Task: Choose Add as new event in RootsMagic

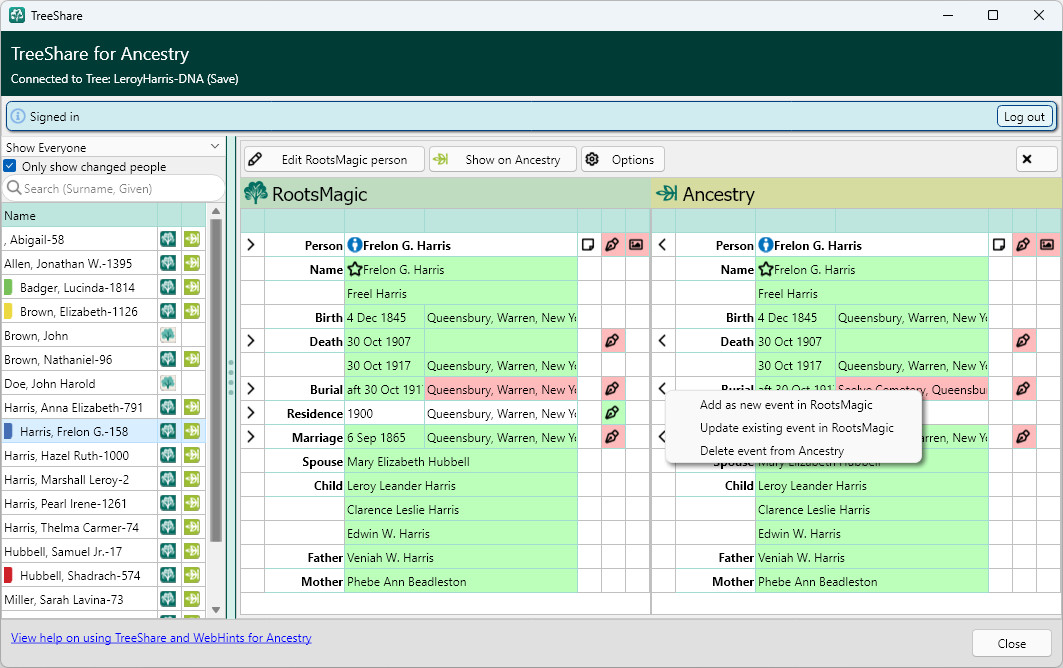Action: 786,405
